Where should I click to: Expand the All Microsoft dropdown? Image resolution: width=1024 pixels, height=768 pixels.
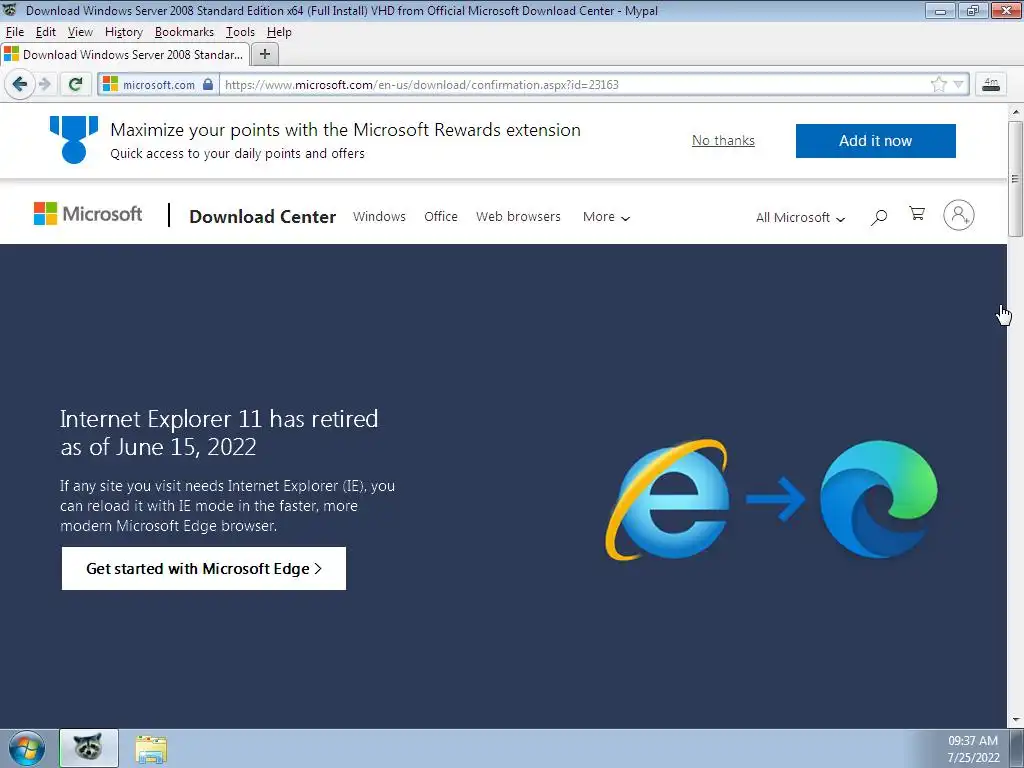pos(800,217)
